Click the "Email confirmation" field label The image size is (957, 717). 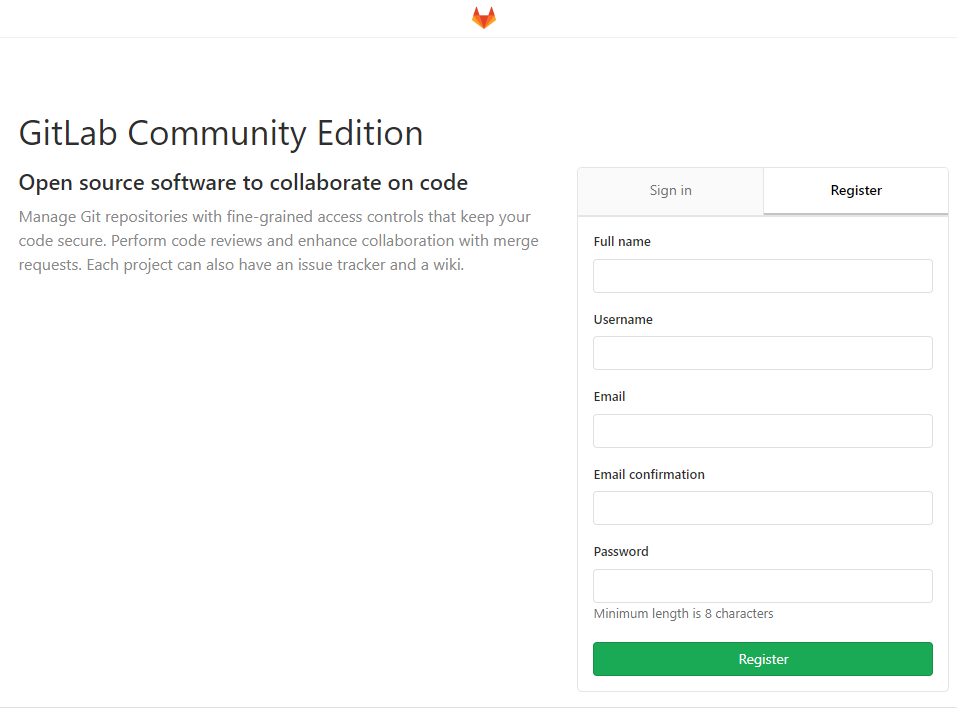(x=649, y=475)
